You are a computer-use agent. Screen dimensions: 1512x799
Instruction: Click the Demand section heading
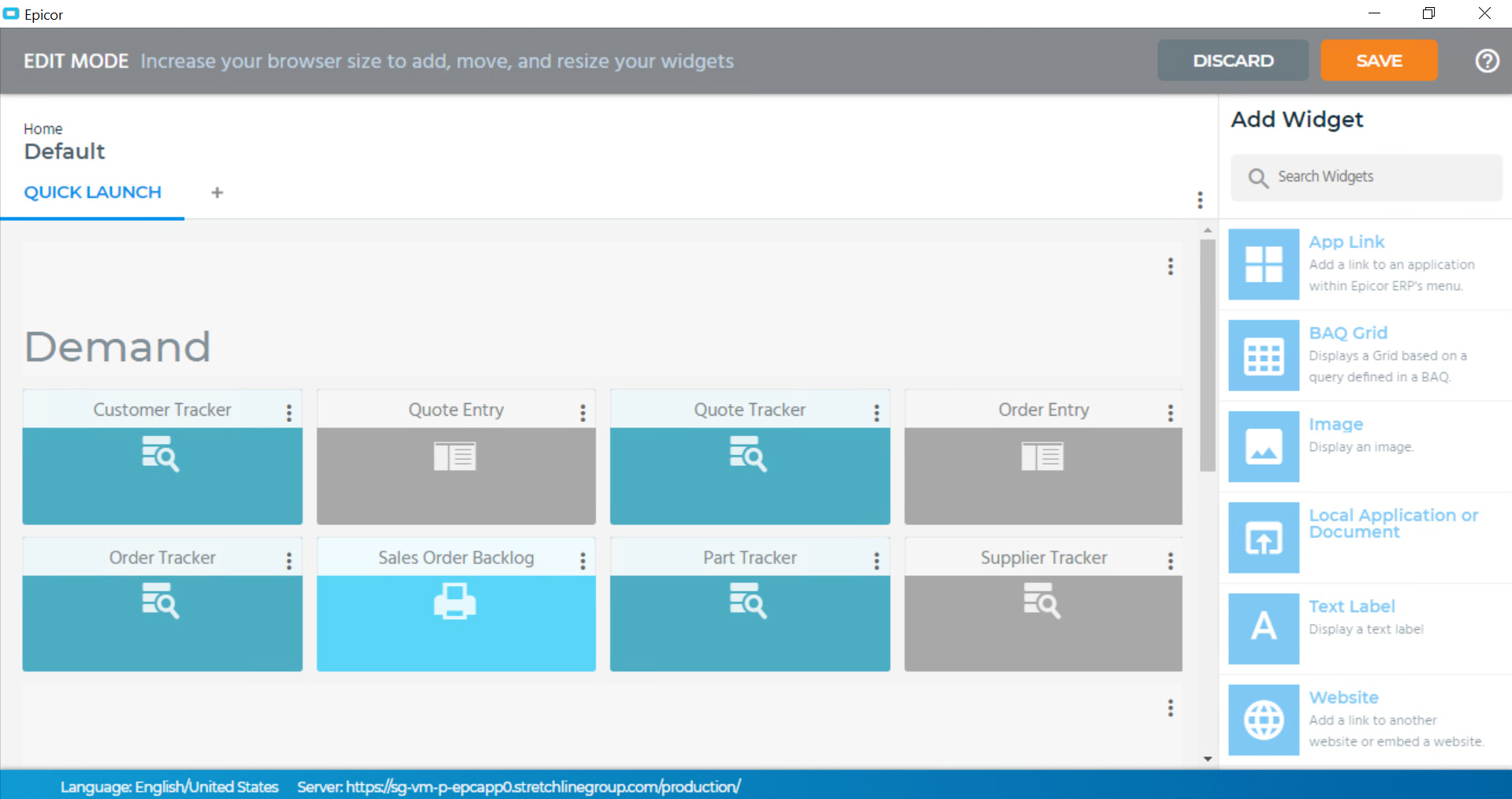point(117,347)
